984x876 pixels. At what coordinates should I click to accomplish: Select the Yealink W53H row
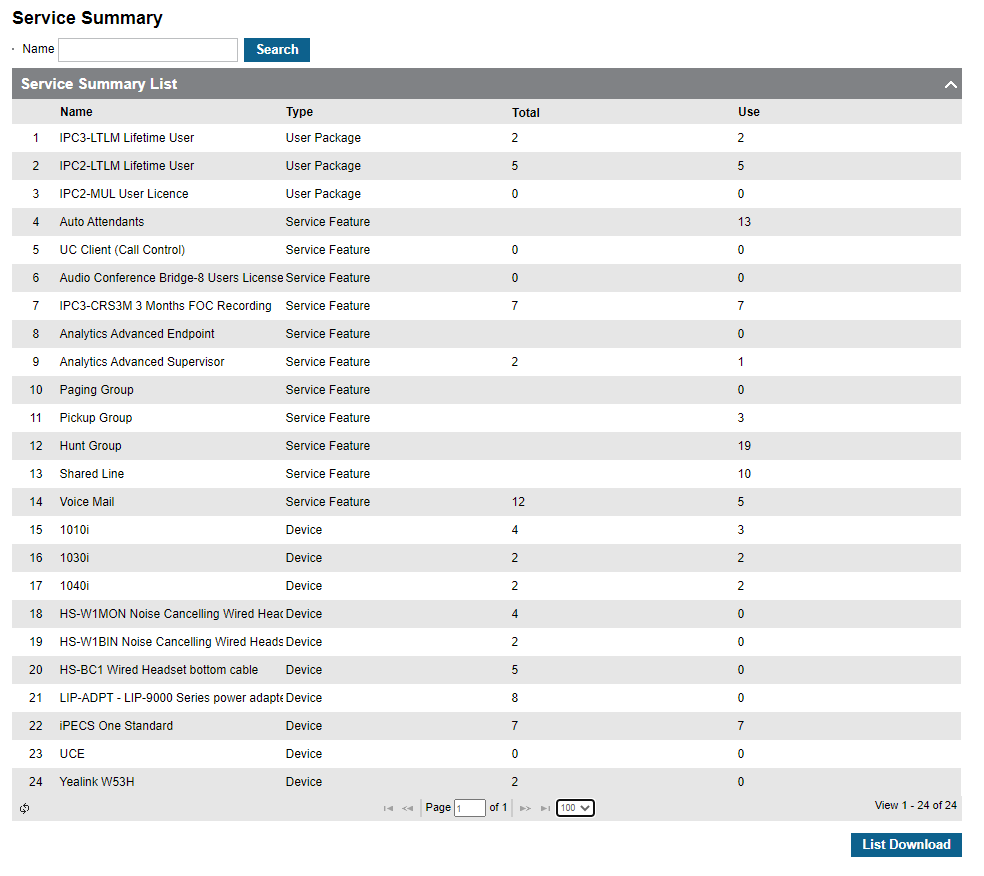coord(486,782)
